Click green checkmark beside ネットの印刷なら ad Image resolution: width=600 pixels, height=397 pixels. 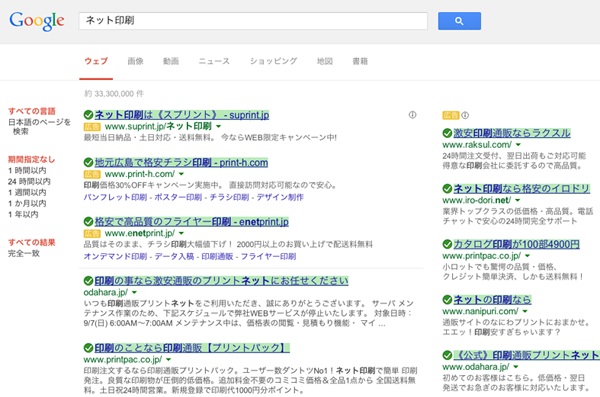[447, 299]
